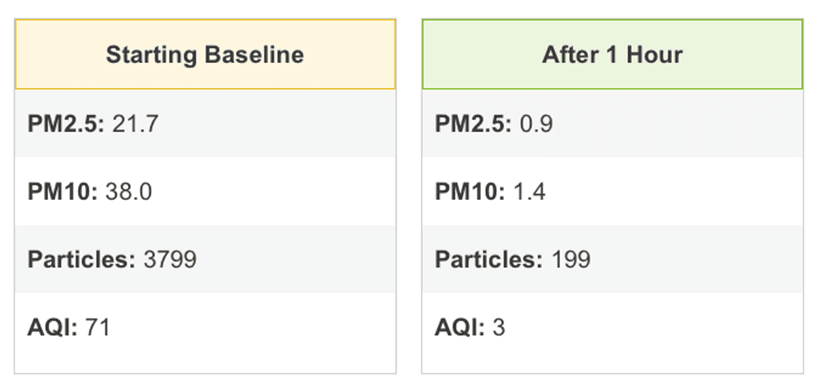This screenshot has width=821, height=387.
Task: Select the baseline PM10 label
Action: (62, 192)
